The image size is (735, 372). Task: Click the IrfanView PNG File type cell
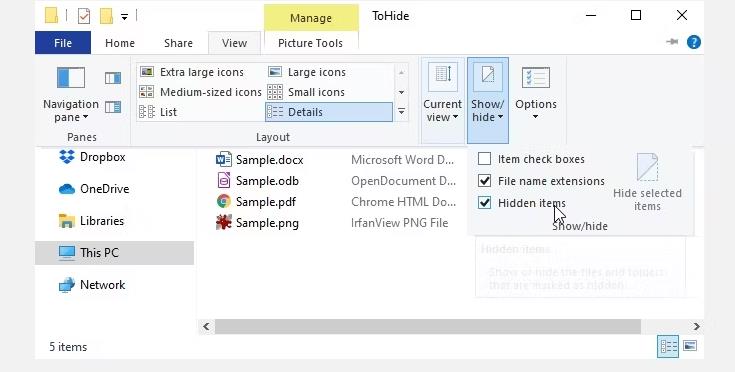tap(399, 223)
